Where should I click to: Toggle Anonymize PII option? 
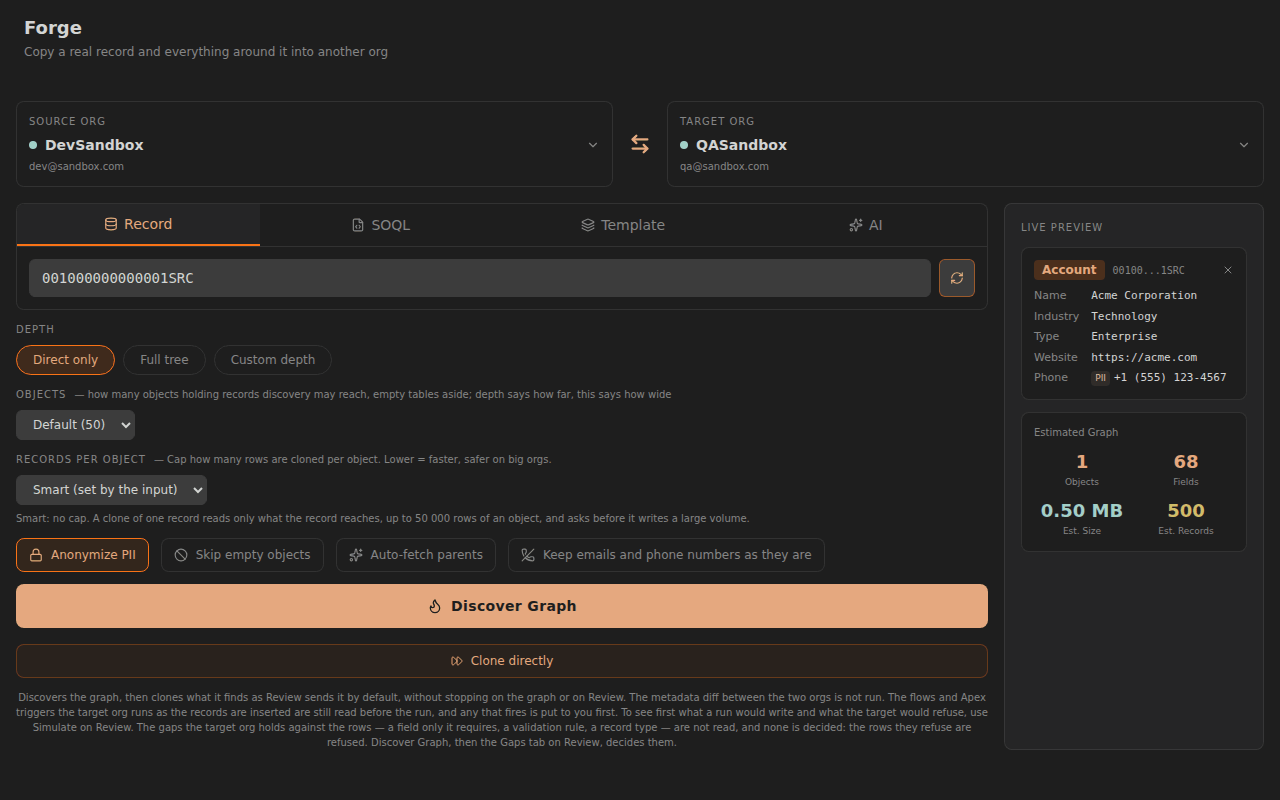(x=82, y=555)
